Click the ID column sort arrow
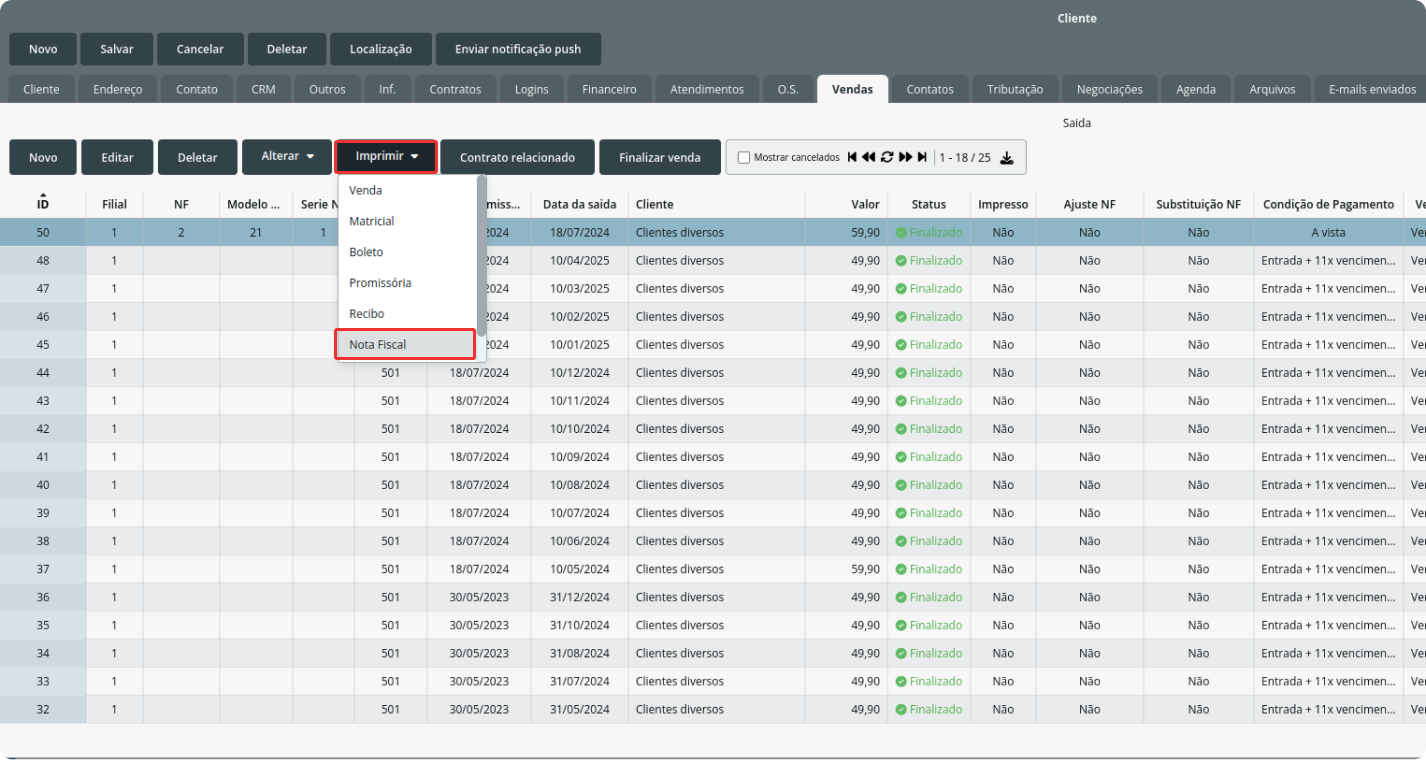Viewport: 1426px width, 760px height. point(43,196)
